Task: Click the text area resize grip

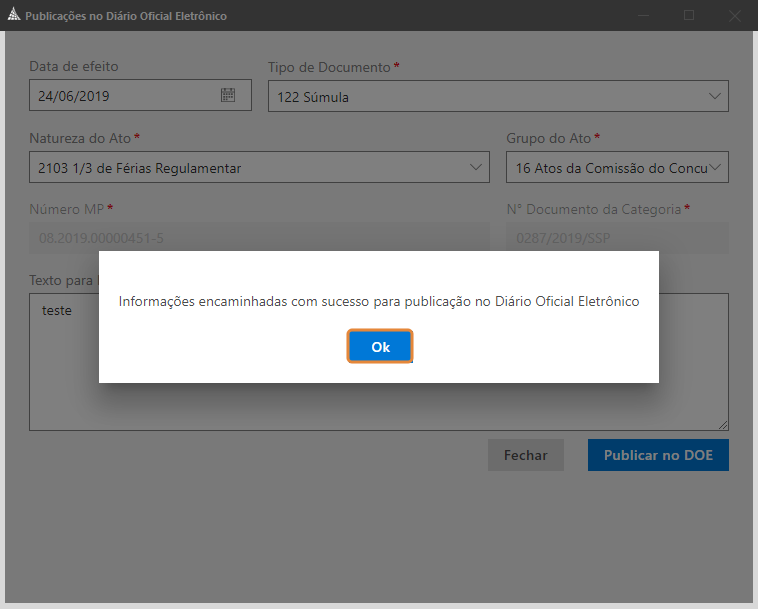Action: (x=723, y=425)
